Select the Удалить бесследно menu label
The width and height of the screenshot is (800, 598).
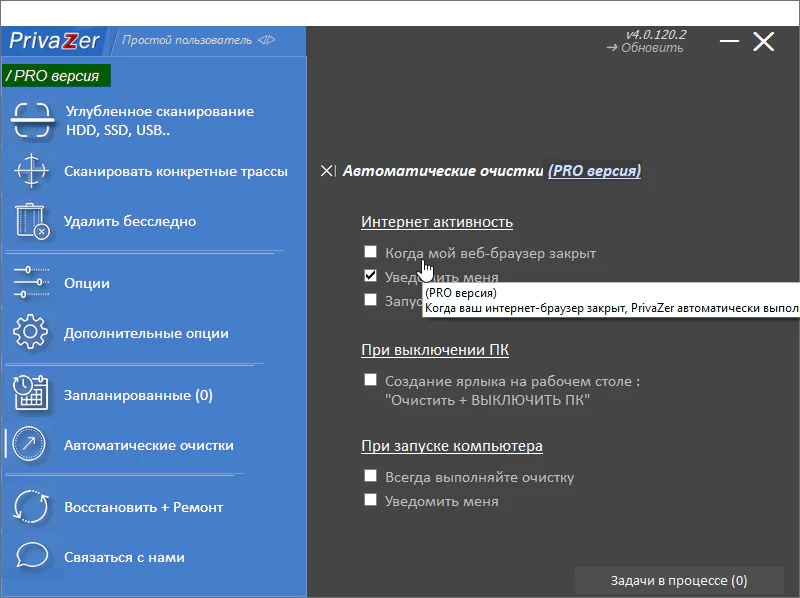tap(130, 221)
